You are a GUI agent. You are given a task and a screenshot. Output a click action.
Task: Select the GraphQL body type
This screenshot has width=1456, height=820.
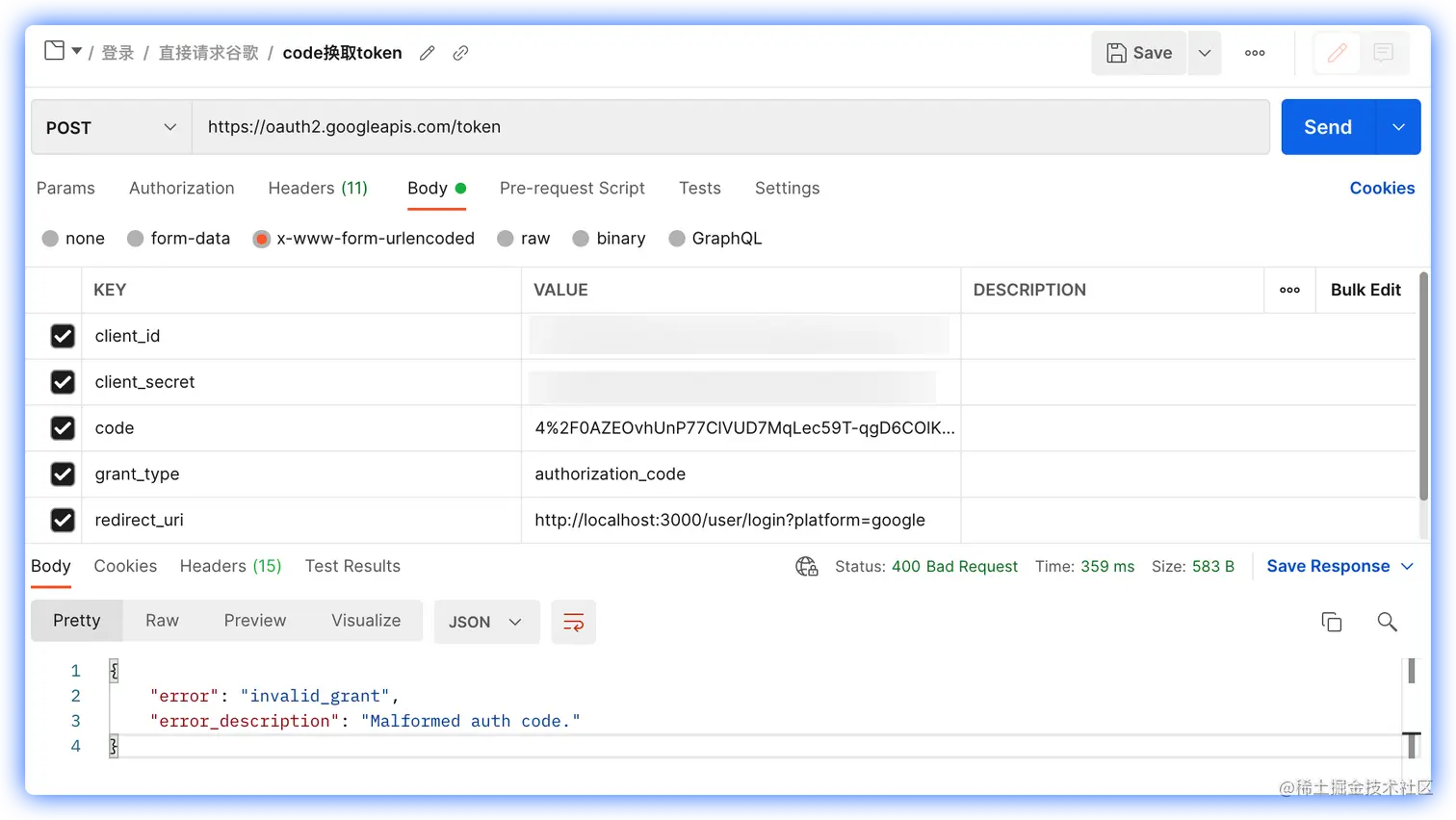click(x=677, y=239)
